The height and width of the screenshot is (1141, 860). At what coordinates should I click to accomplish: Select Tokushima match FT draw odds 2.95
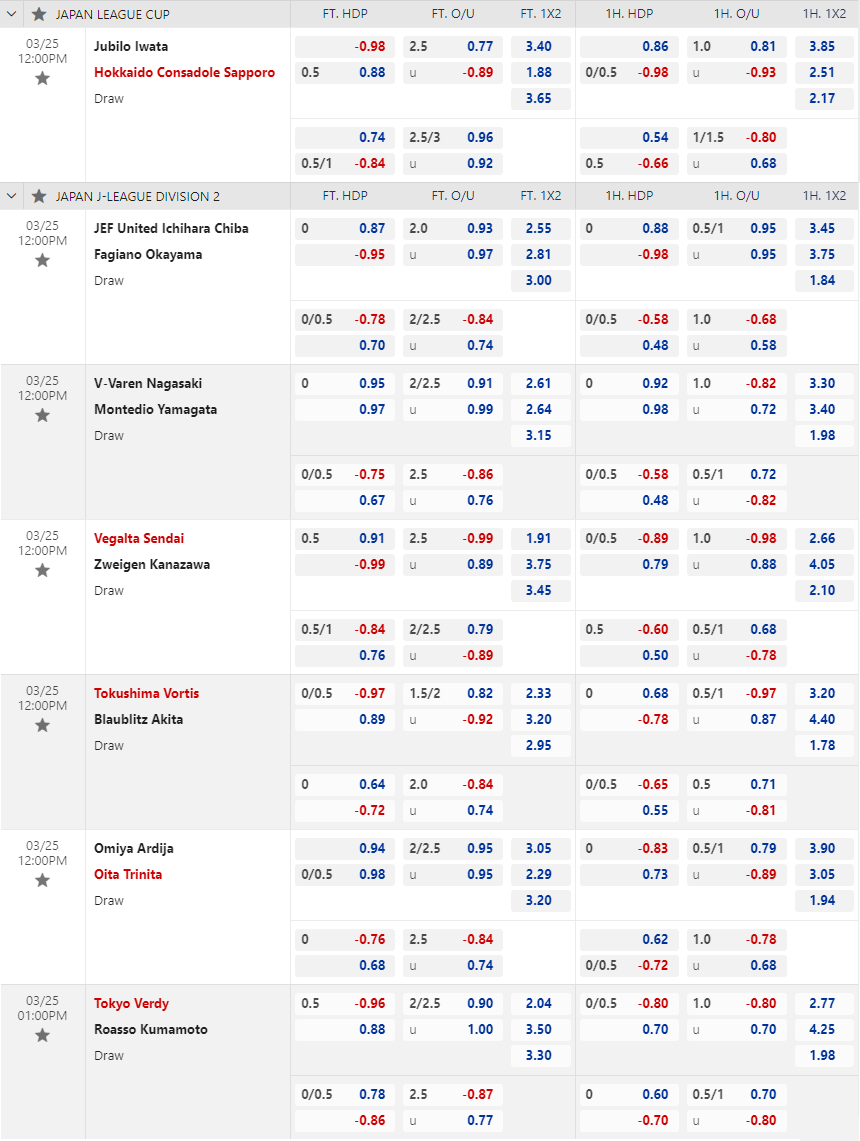point(541,745)
